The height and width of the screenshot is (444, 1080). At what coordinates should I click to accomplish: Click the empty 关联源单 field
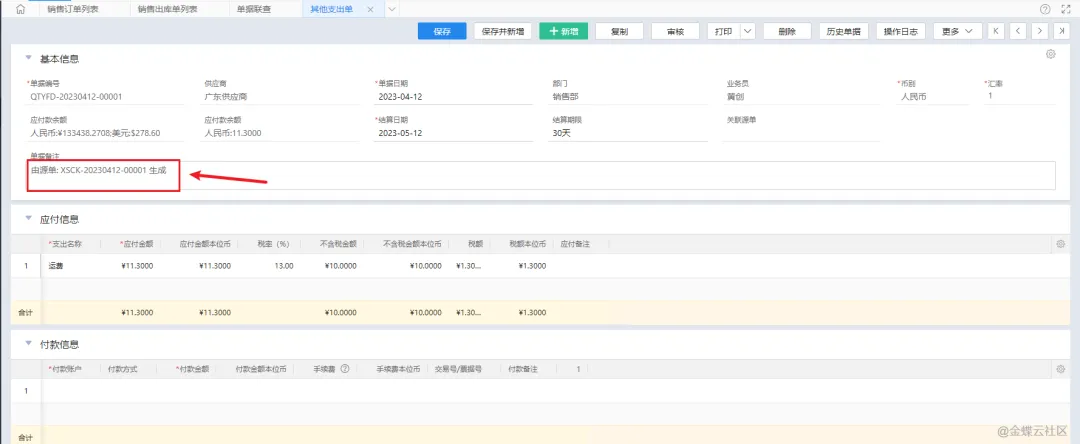[x=803, y=133]
